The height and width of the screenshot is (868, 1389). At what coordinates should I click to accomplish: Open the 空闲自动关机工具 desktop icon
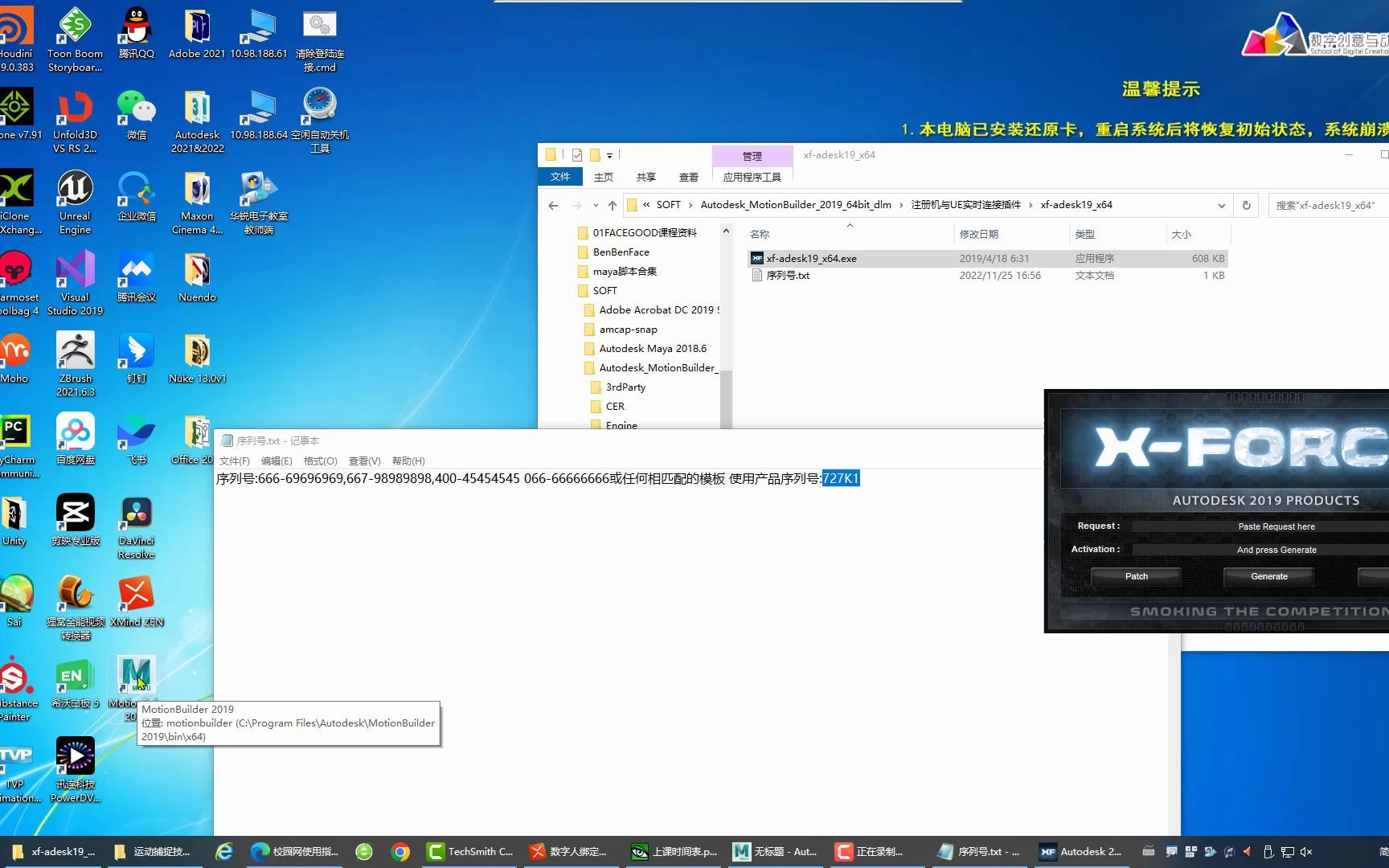[319, 121]
